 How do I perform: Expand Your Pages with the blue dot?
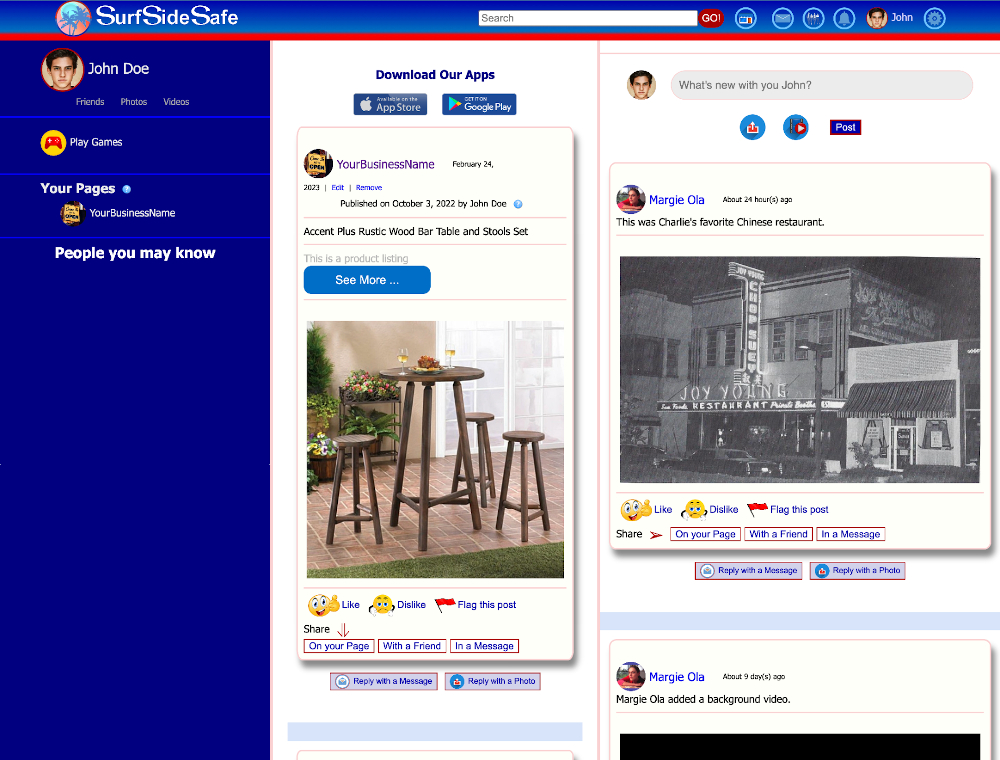pos(126,188)
